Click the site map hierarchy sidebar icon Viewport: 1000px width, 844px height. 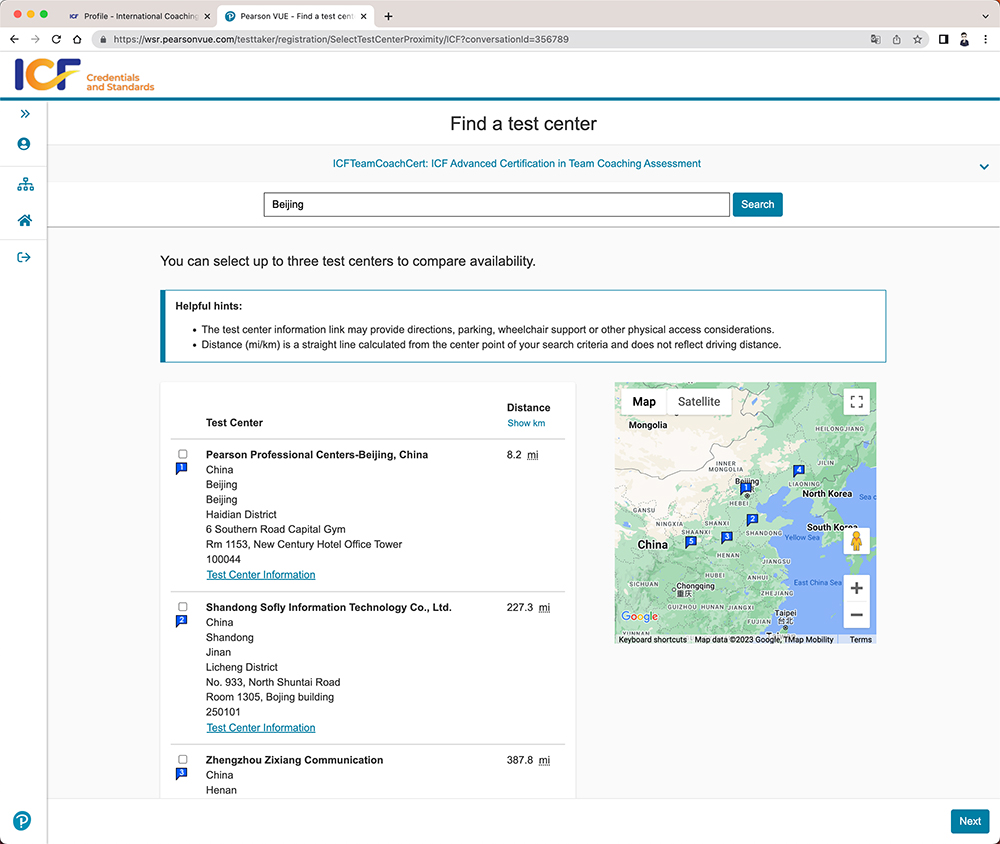pos(25,185)
